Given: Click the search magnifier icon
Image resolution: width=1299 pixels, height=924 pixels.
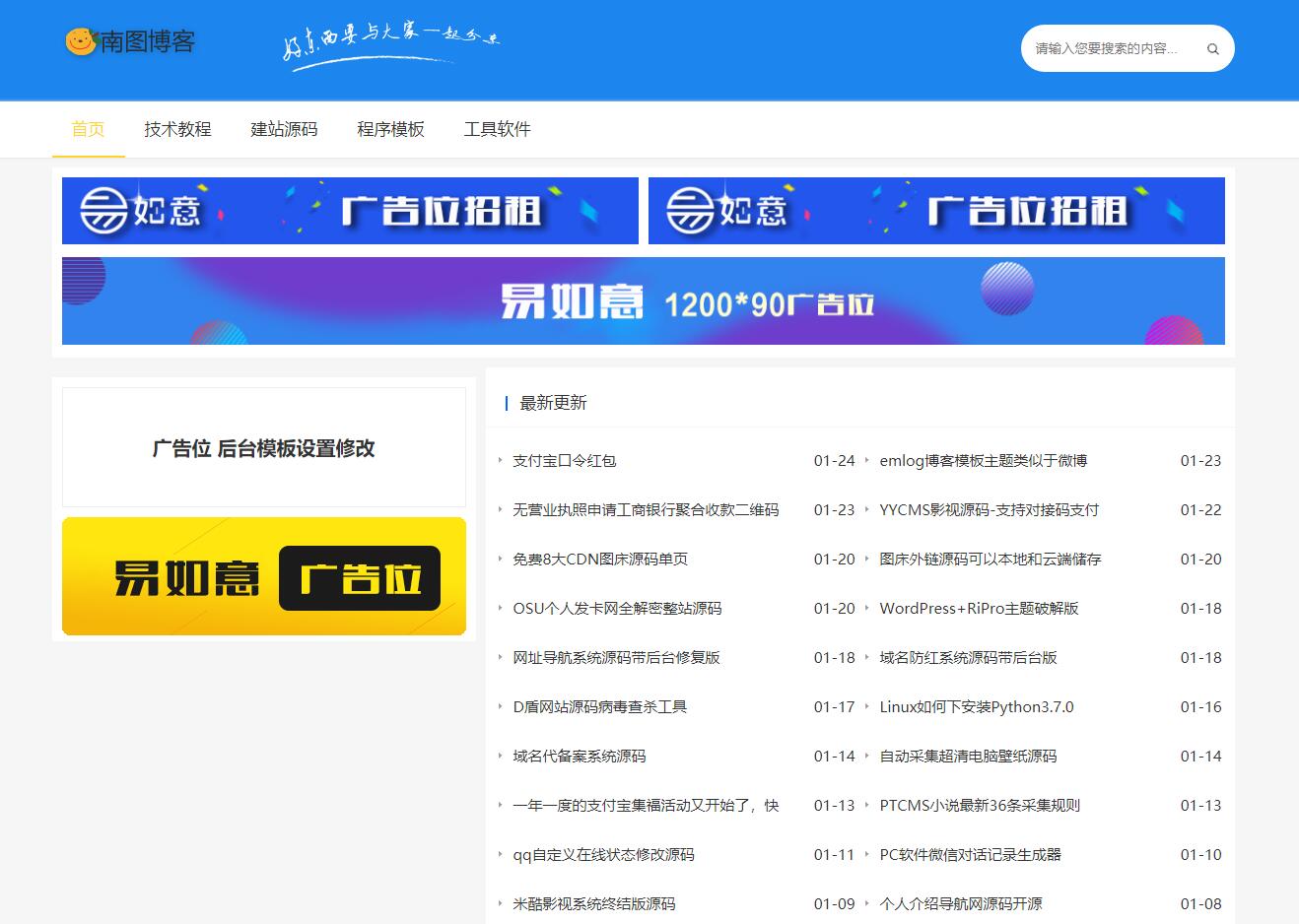Looking at the screenshot, I should [x=1212, y=49].
